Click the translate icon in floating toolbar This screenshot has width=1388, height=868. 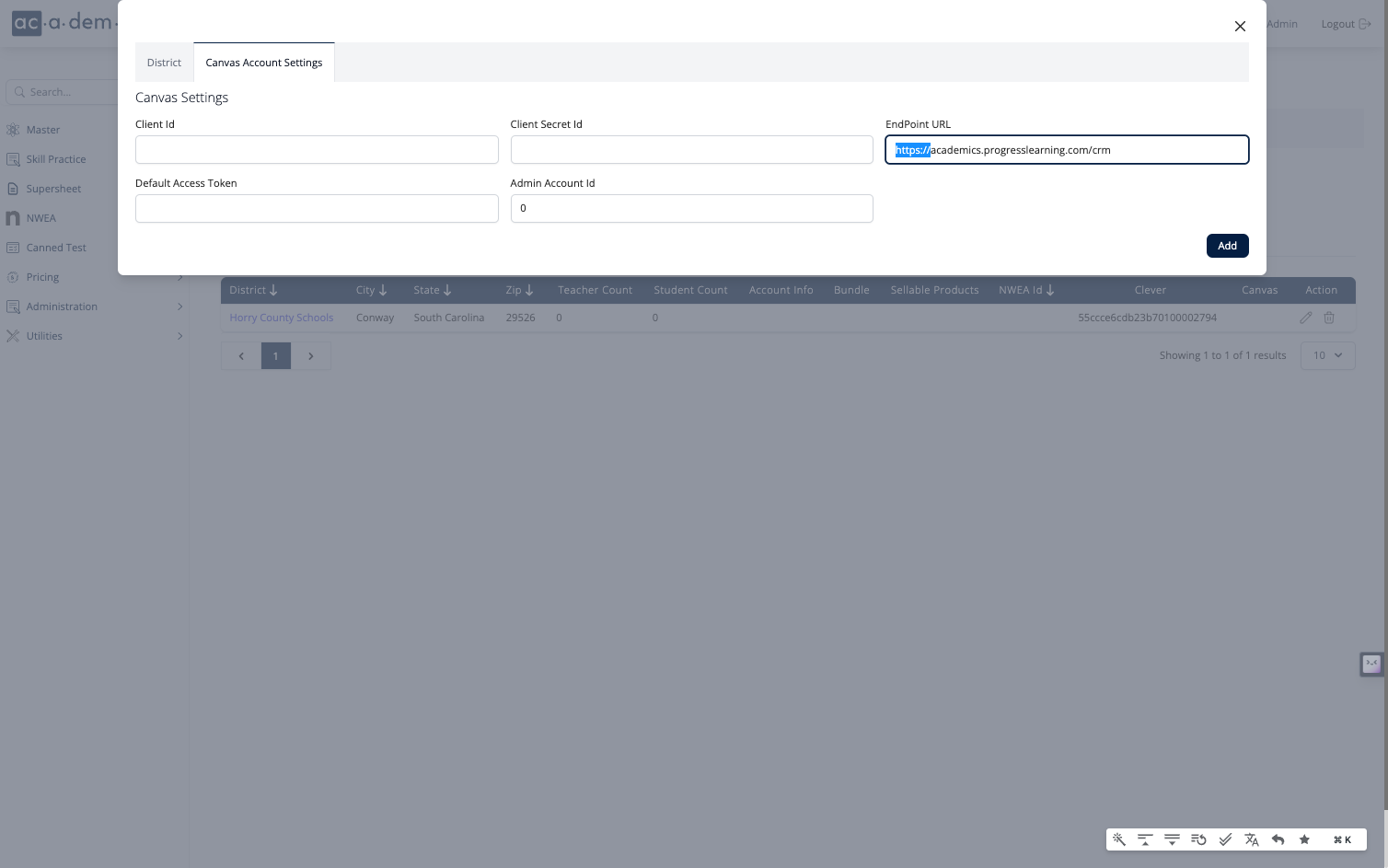point(1252,839)
